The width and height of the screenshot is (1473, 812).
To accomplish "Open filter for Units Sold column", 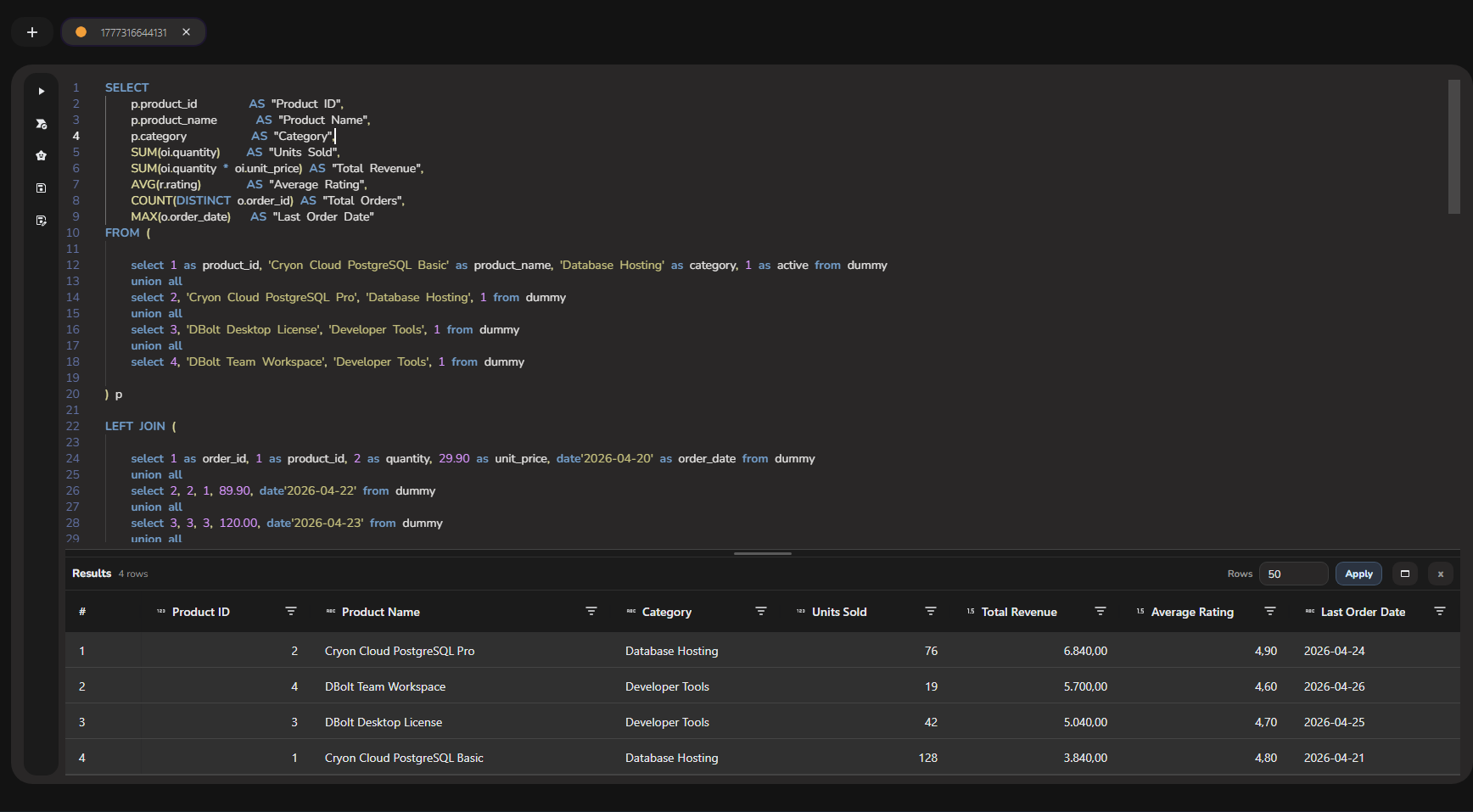I will (931, 612).
